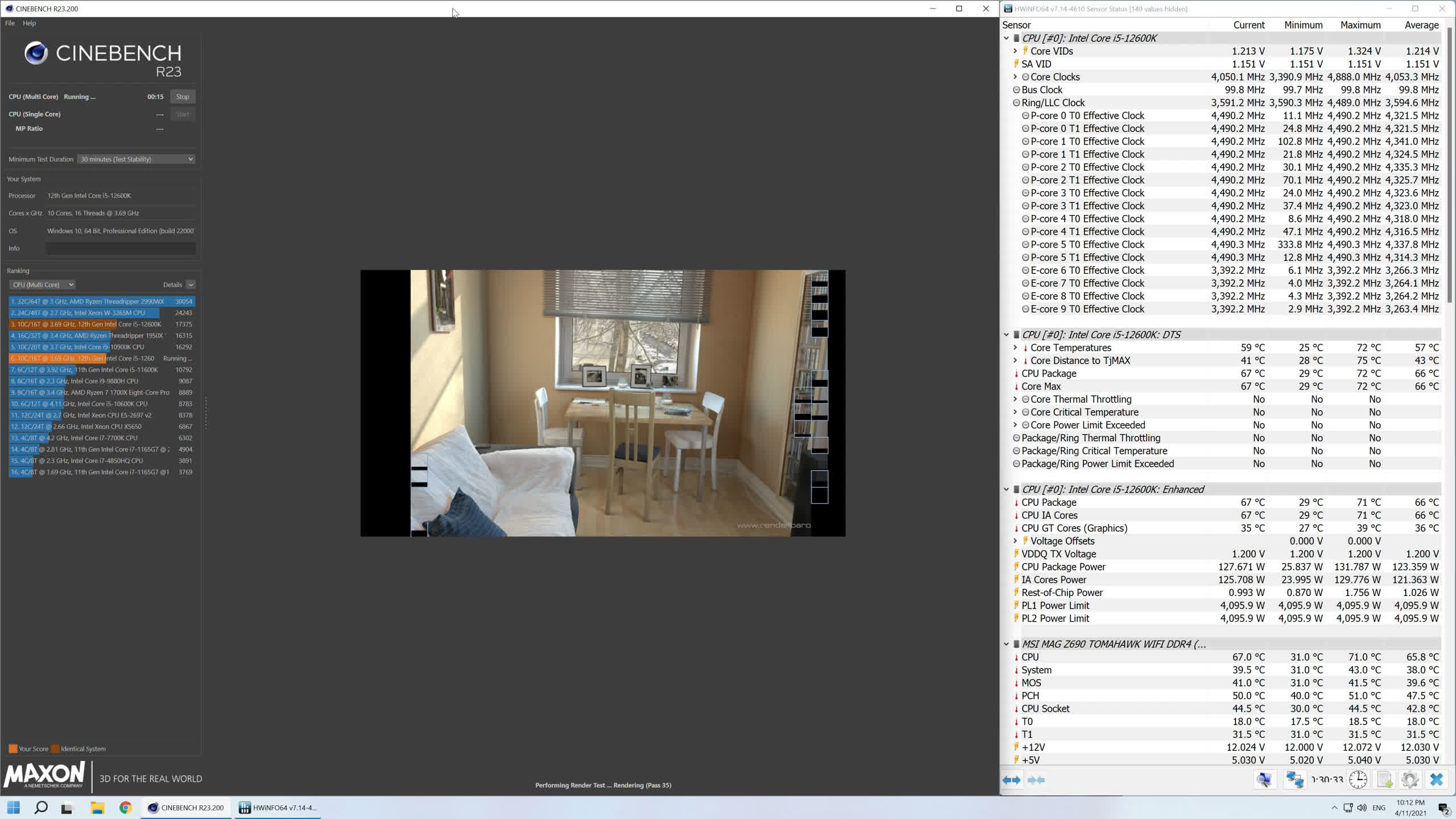
Task: Open the Help menu in Cinebench
Action: pyautogui.click(x=29, y=23)
